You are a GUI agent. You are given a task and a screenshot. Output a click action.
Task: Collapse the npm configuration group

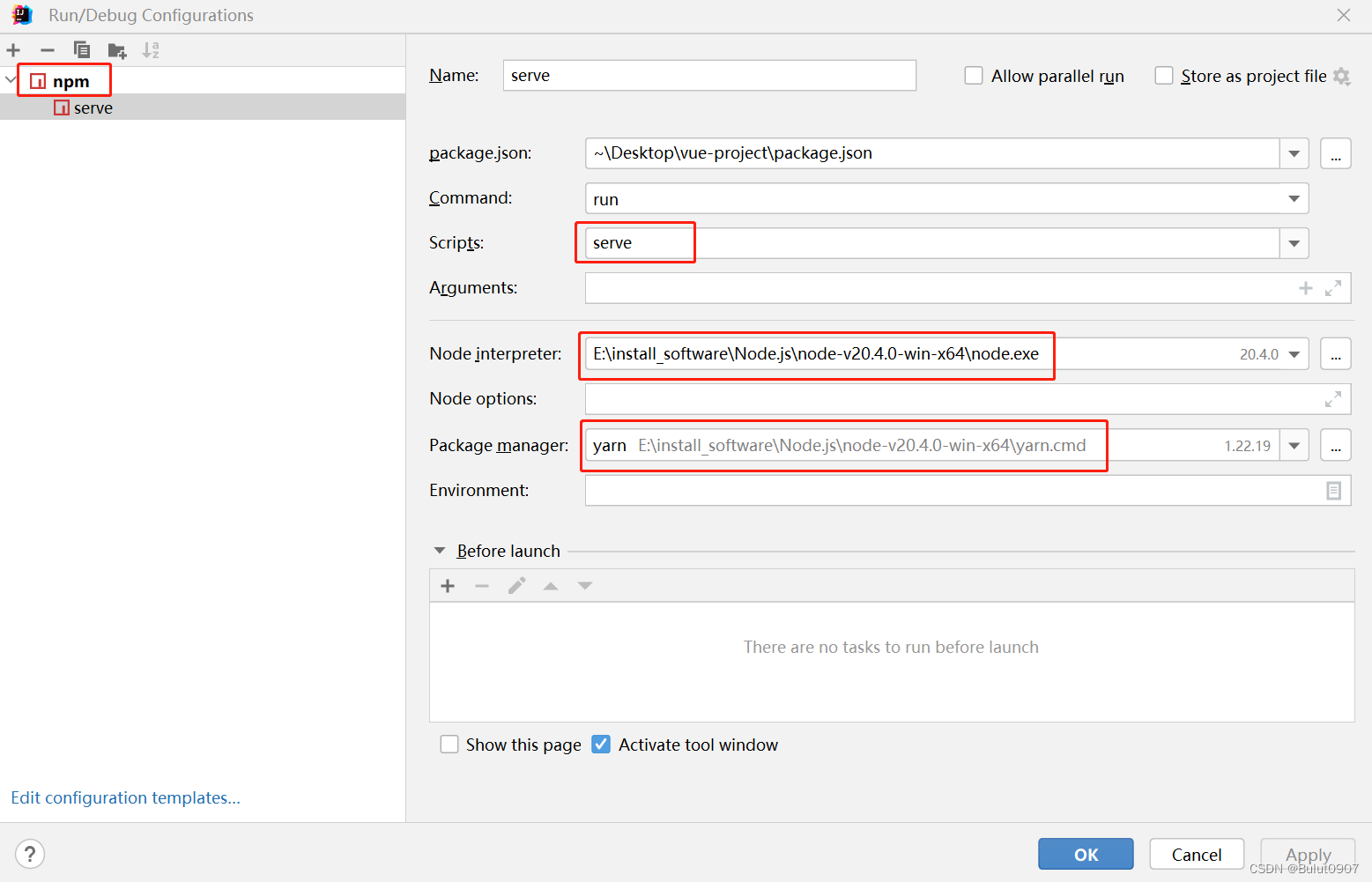tap(11, 80)
